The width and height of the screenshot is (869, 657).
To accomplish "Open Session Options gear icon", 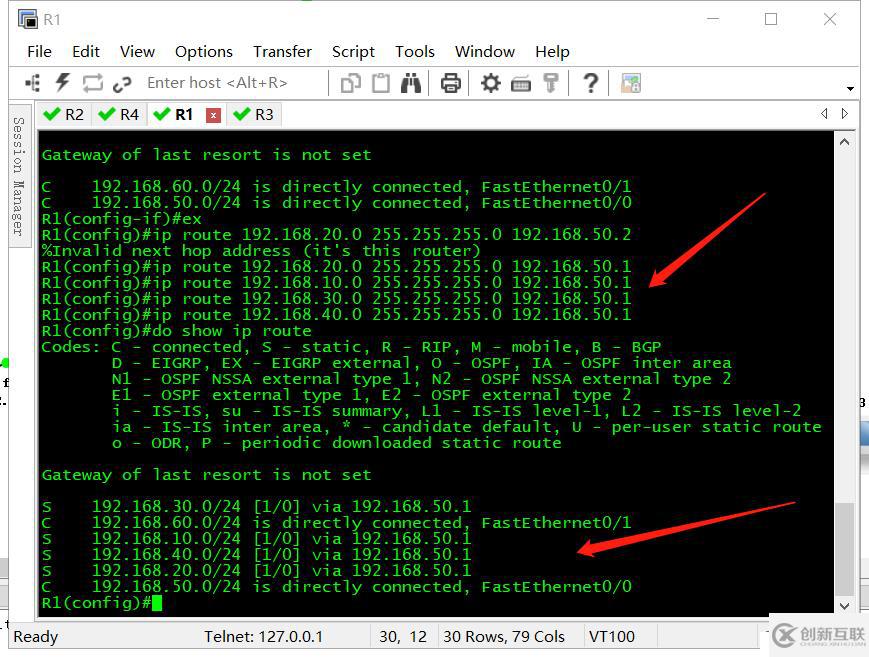I will (x=490, y=83).
